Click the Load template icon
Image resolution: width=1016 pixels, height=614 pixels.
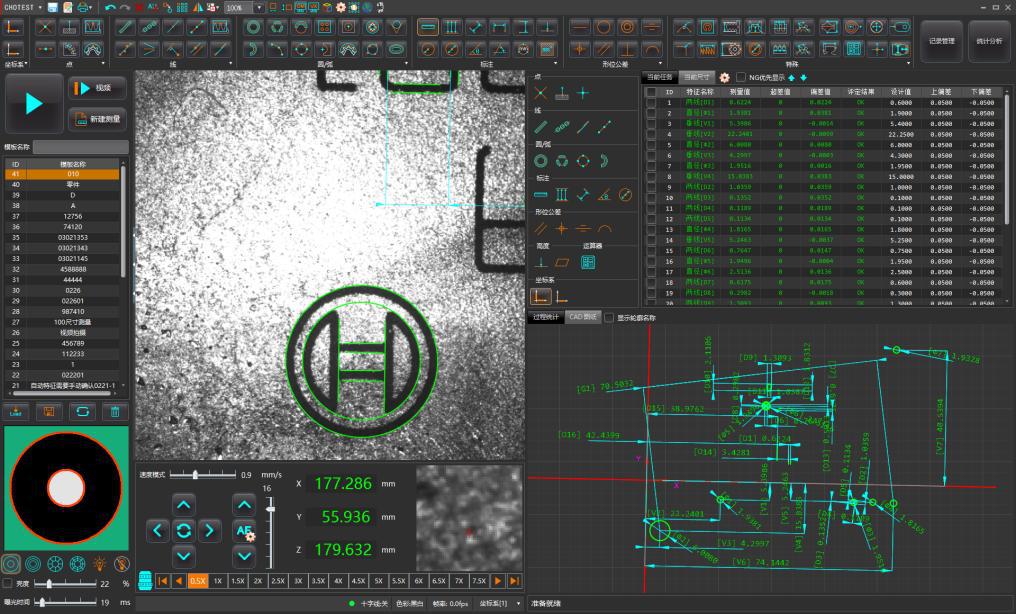[16, 411]
